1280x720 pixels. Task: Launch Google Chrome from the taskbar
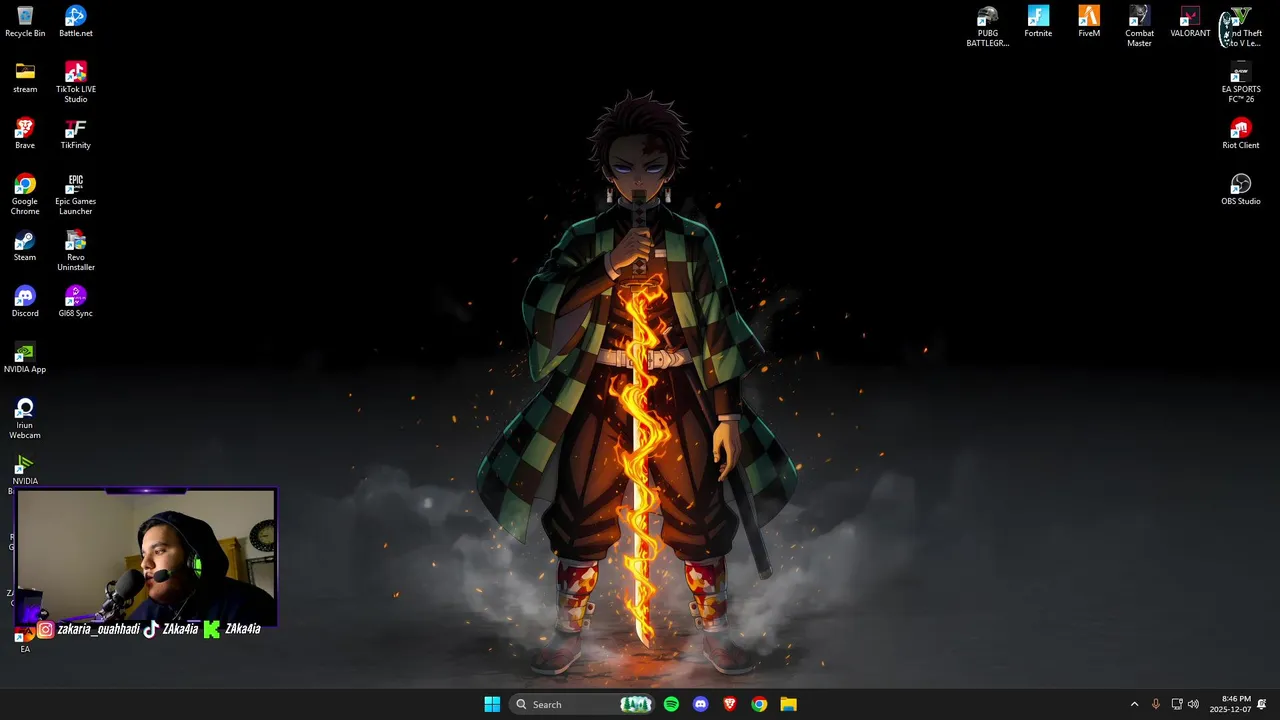click(759, 704)
